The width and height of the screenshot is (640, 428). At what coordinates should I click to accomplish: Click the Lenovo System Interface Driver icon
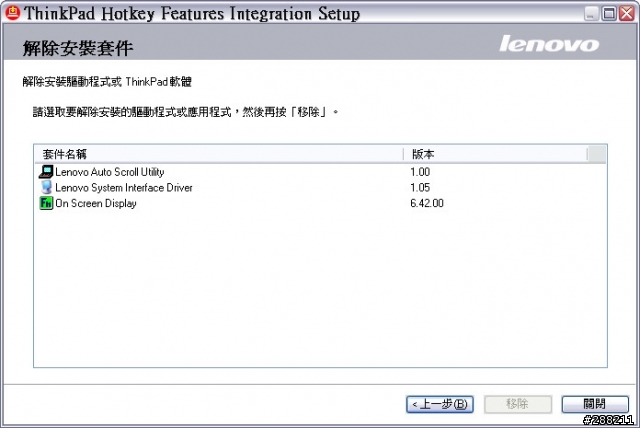(46, 187)
